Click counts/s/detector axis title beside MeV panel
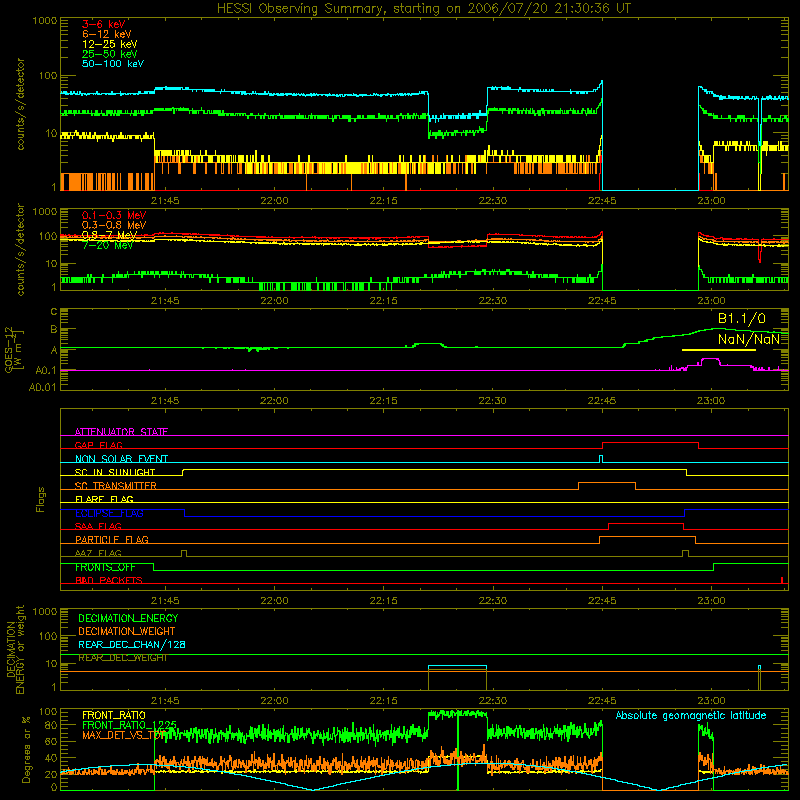 (x=21, y=249)
